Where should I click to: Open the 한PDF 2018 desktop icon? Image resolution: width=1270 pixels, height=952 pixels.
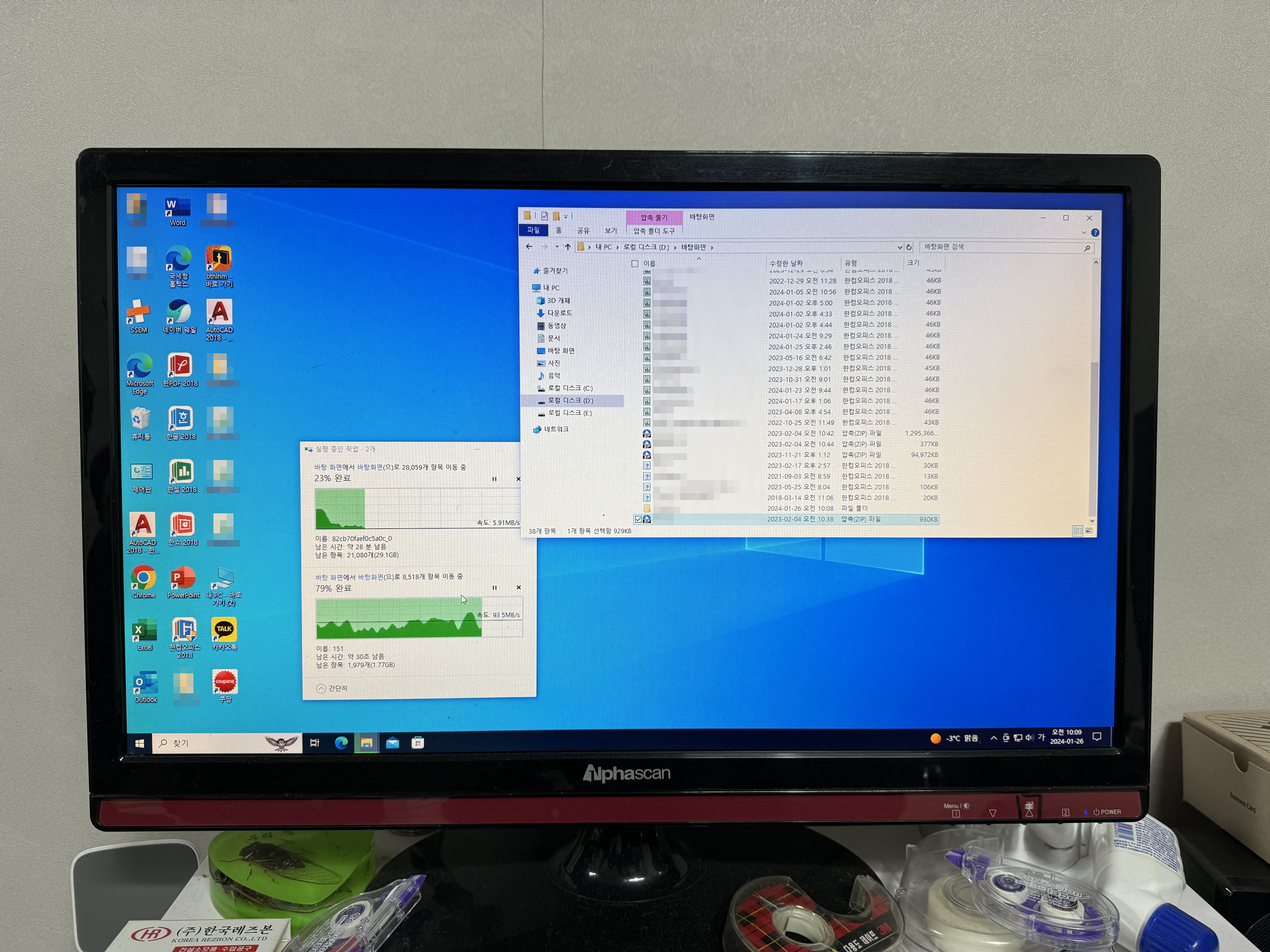pyautogui.click(x=180, y=370)
